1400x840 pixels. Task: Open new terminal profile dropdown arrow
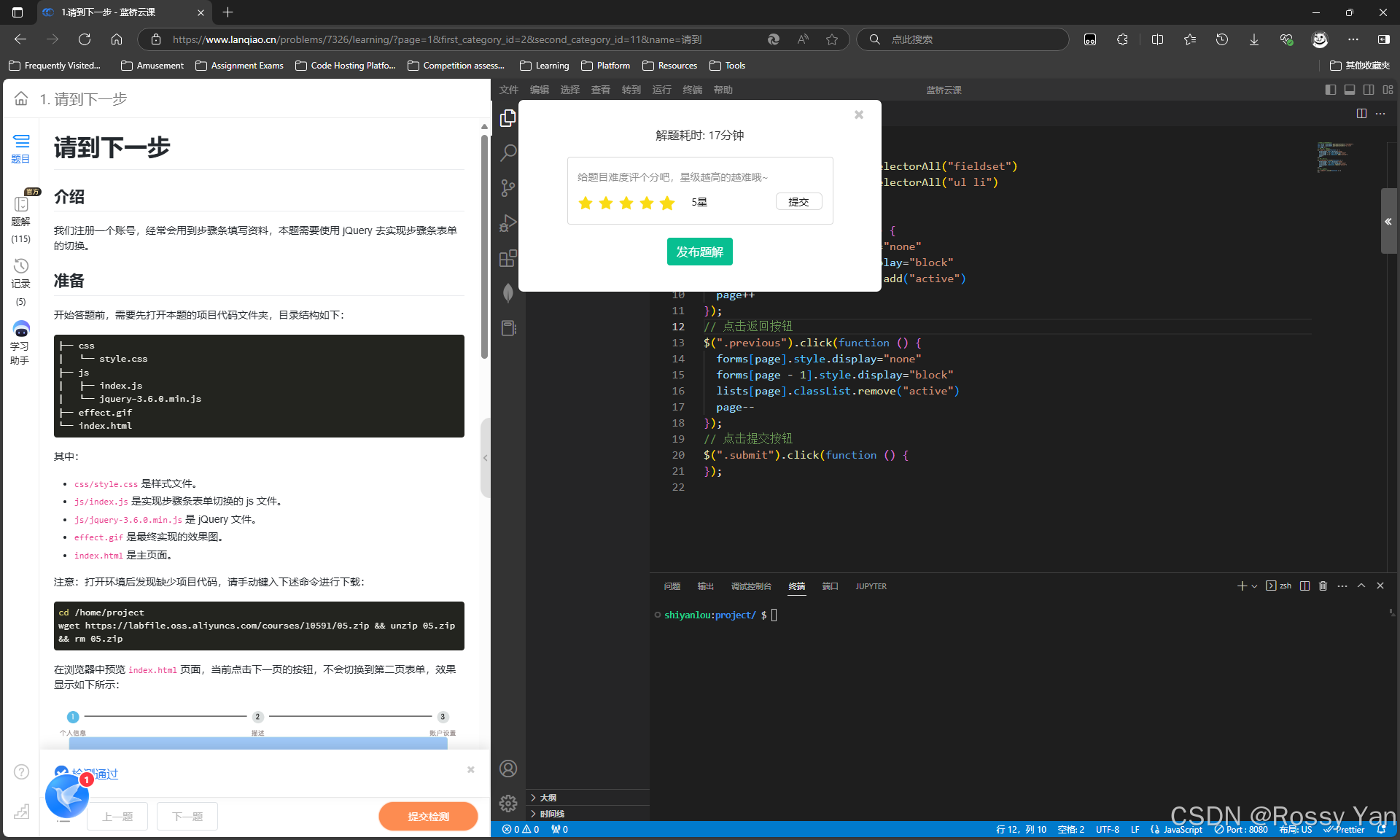[x=1254, y=586]
